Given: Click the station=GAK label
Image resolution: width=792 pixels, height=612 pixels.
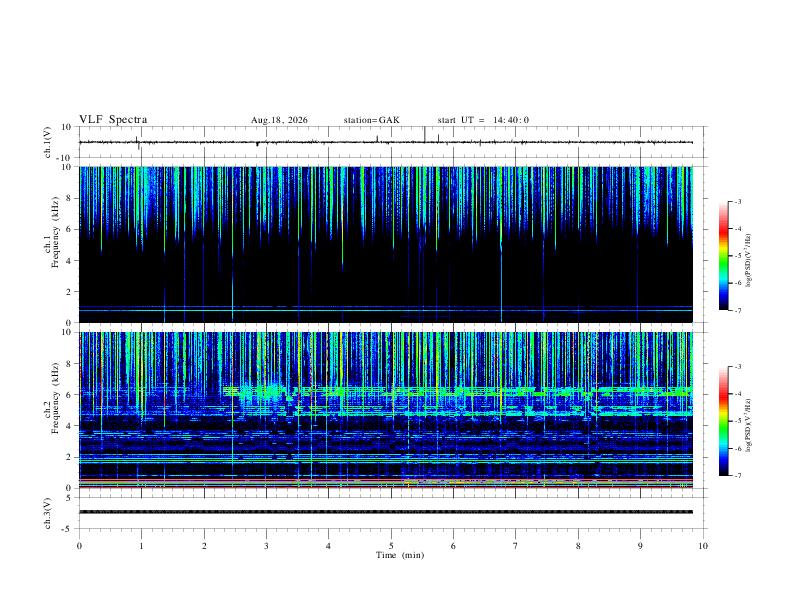Looking at the screenshot, I should point(372,120).
